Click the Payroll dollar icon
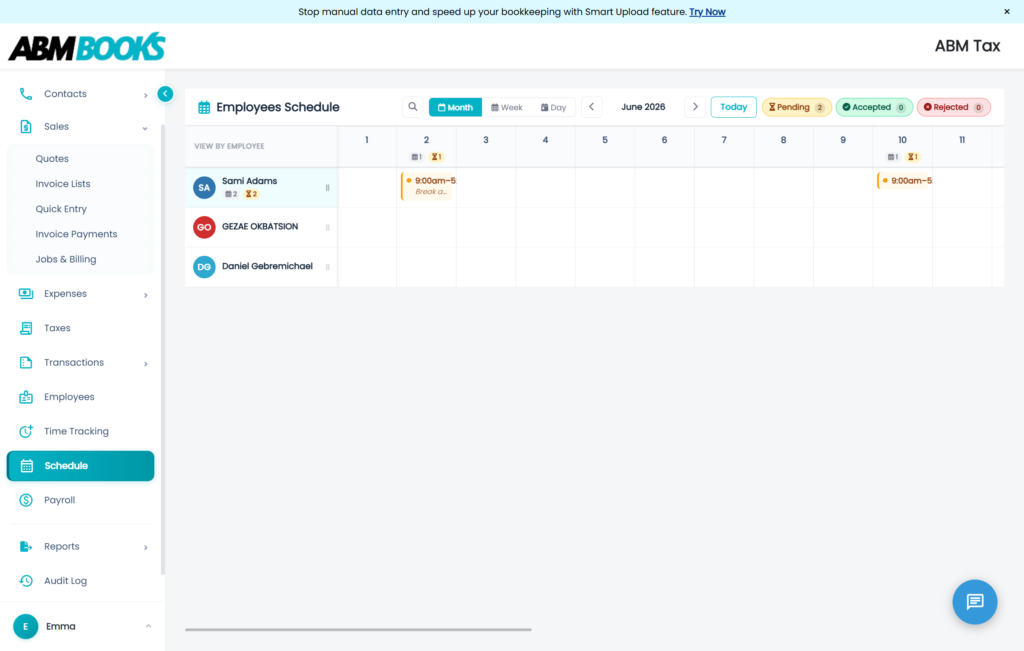Viewport: 1024px width, 651px height. click(25, 500)
